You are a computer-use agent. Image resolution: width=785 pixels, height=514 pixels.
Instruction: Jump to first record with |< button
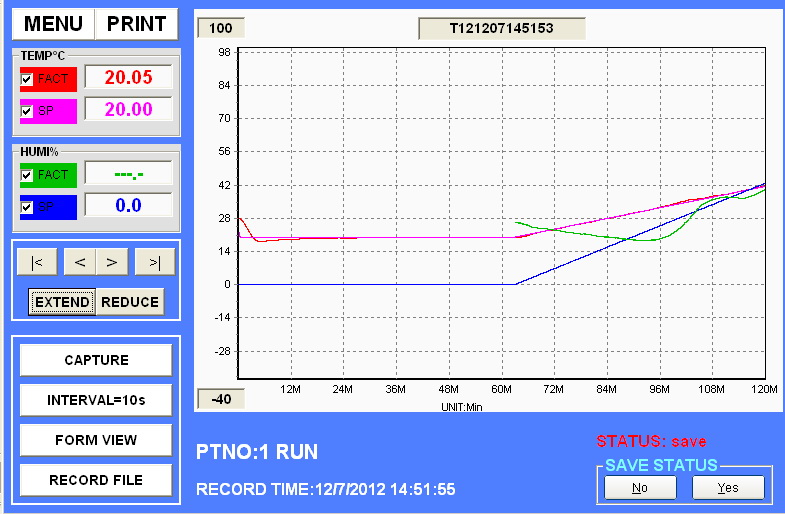(37, 262)
